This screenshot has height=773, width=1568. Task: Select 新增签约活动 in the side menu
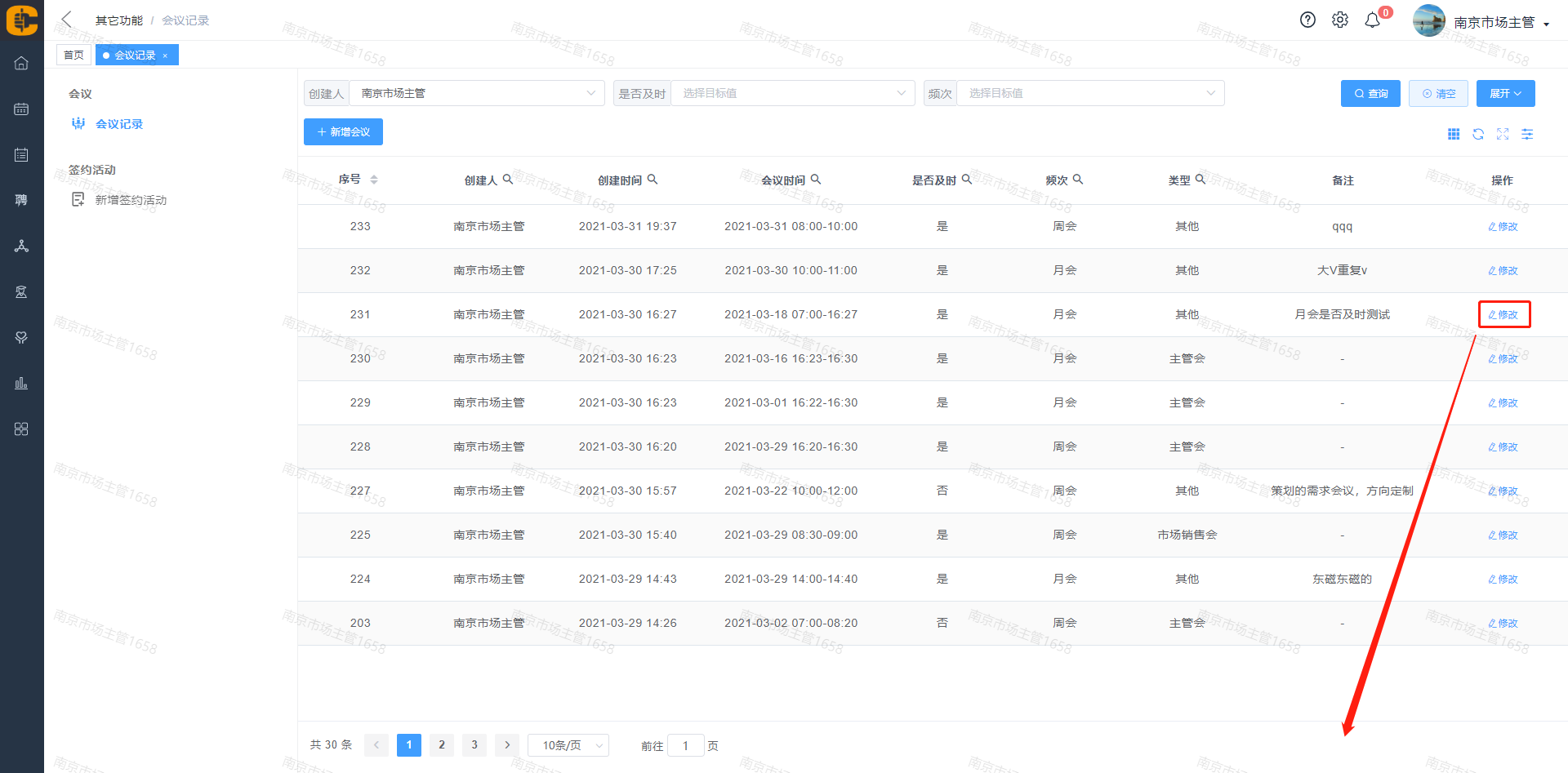coord(131,200)
